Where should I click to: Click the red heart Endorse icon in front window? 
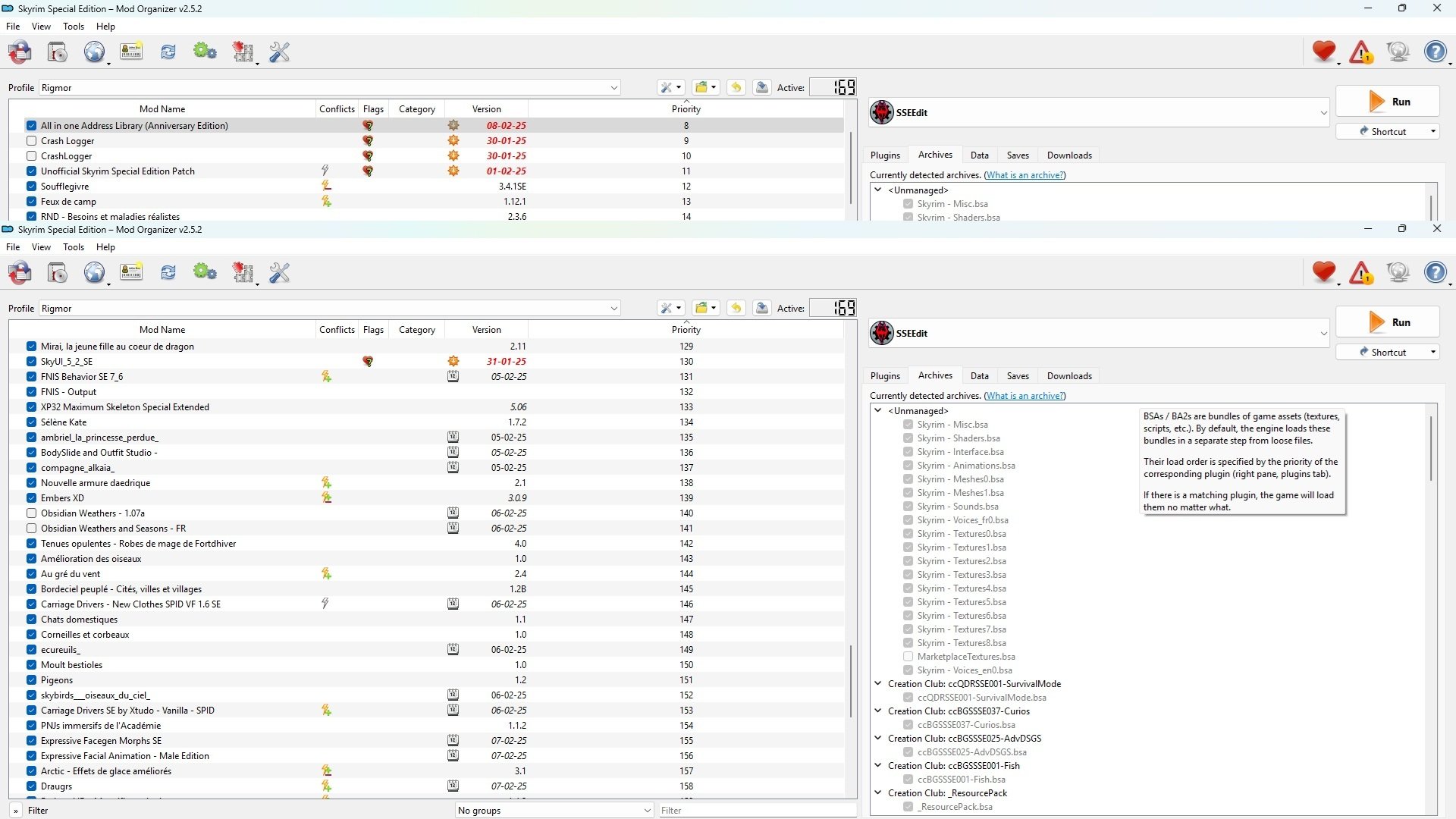click(1324, 272)
